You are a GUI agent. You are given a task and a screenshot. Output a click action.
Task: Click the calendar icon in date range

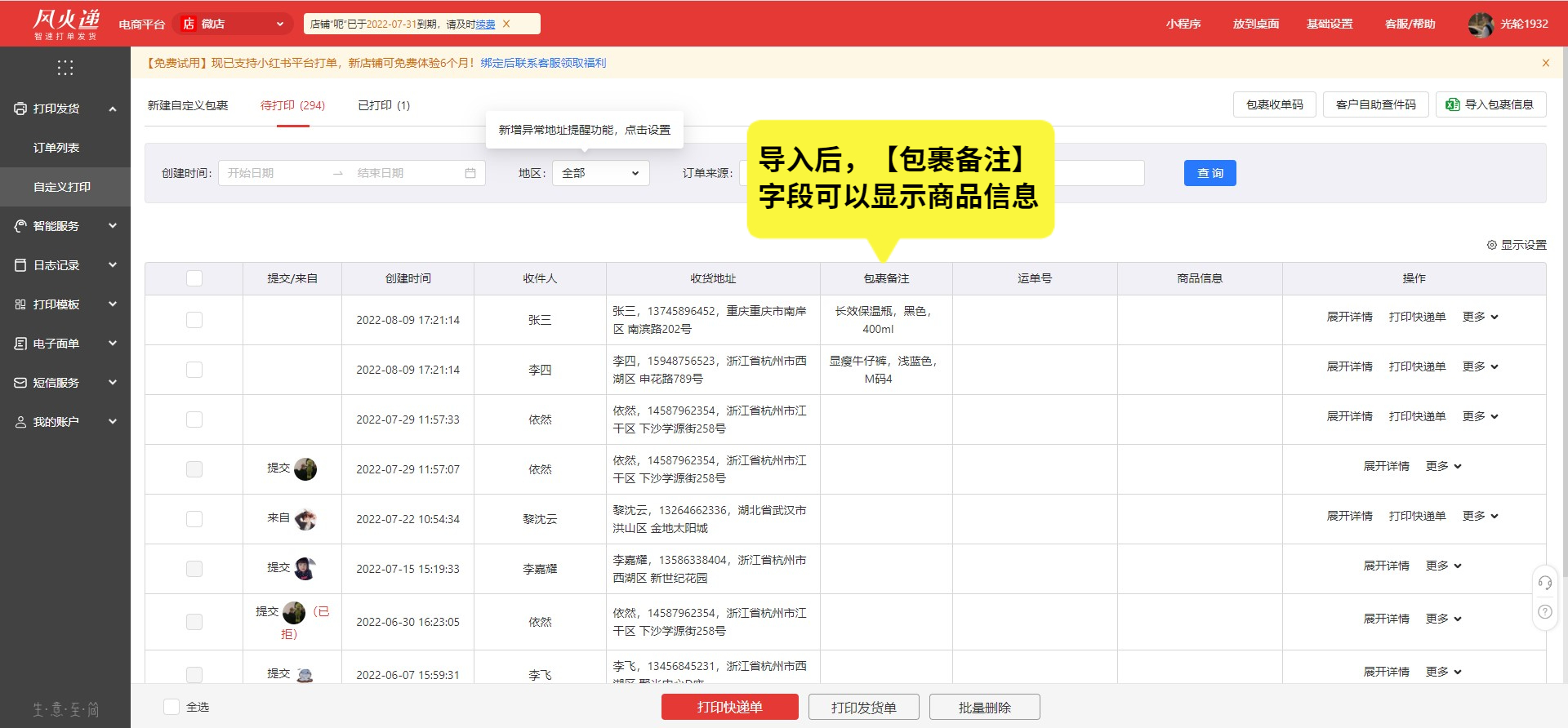click(470, 173)
